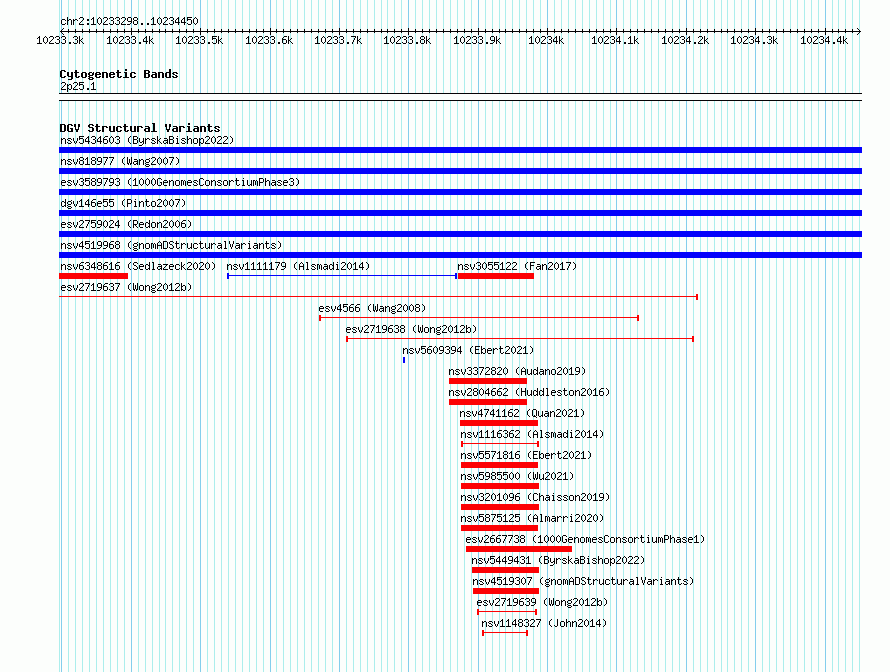Click red bar of nsv5985500

(500, 486)
